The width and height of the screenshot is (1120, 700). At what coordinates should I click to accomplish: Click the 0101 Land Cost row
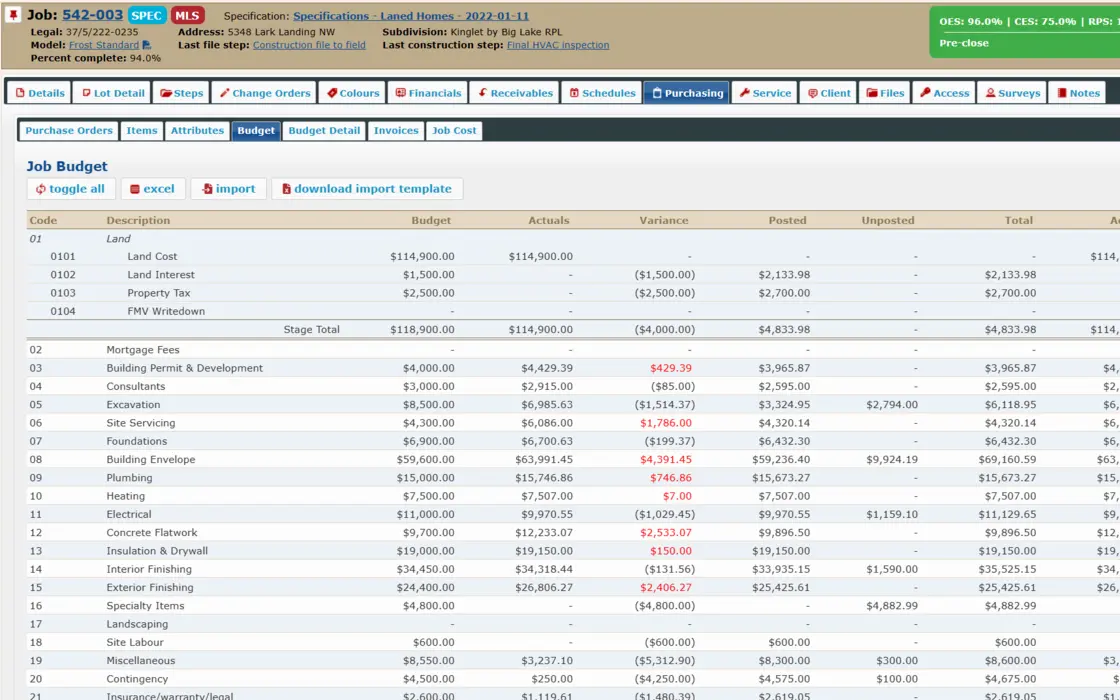pyautogui.click(x=573, y=256)
